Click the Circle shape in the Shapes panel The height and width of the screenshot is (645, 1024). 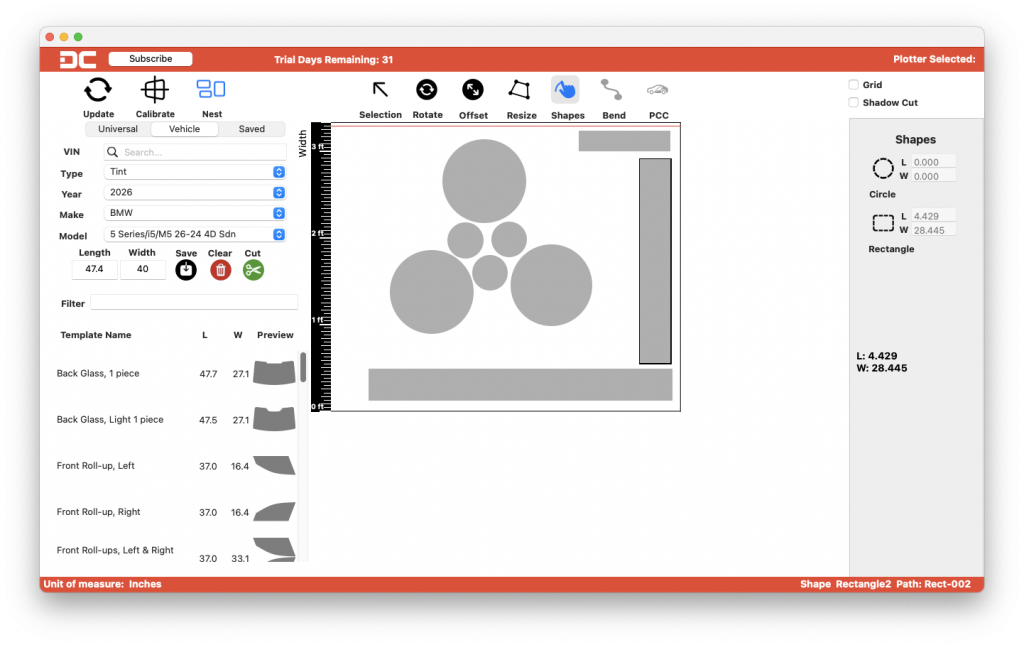tap(883, 168)
